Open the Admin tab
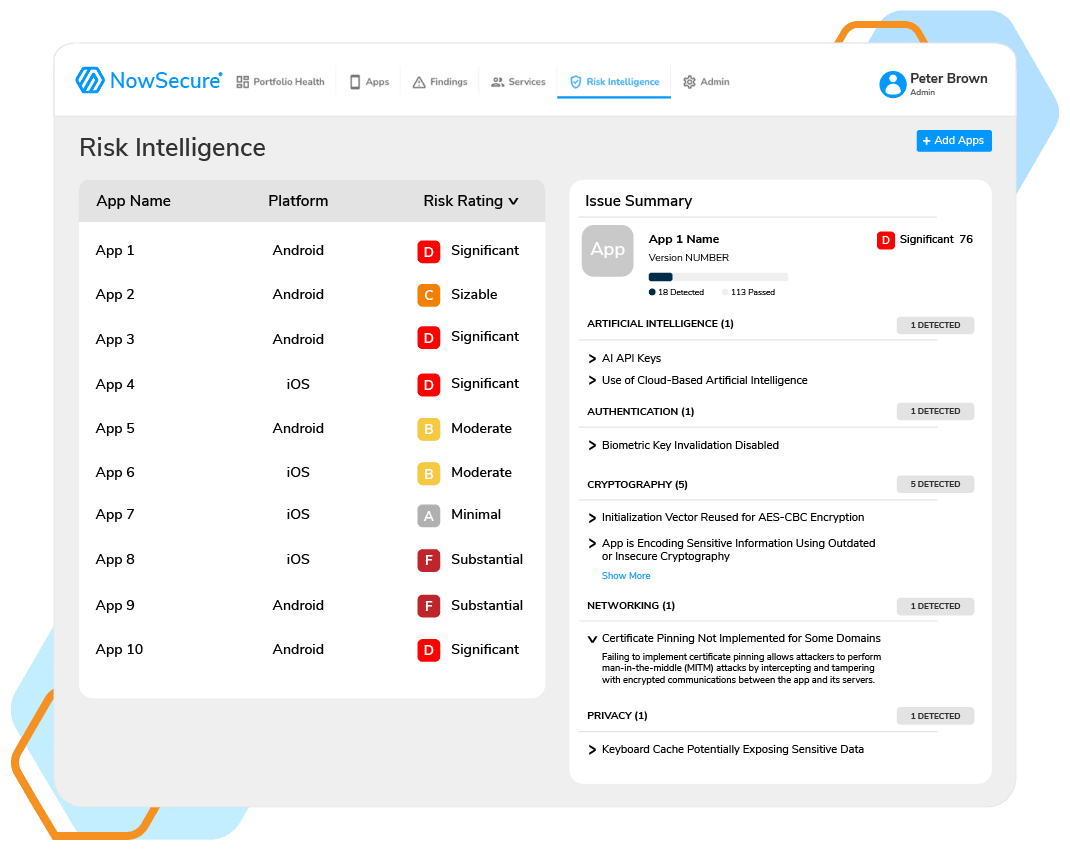The height and width of the screenshot is (850, 1070). (706, 82)
